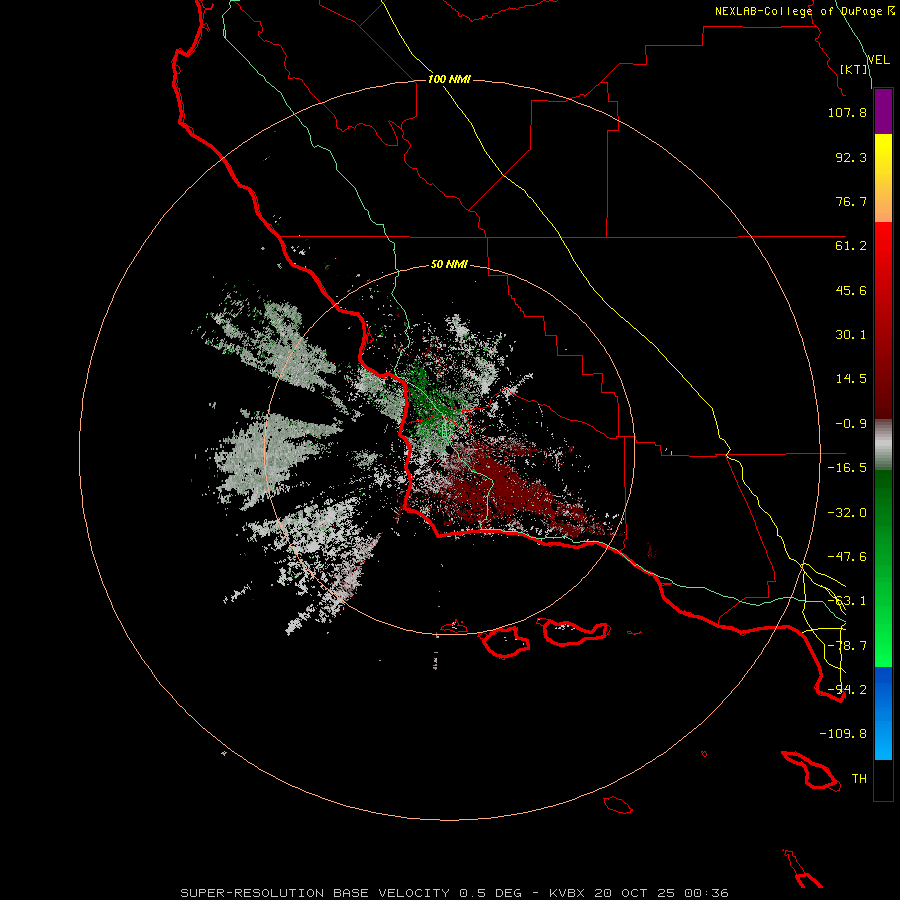The width and height of the screenshot is (900, 900).
Task: Pick the 61.2 velocity label
Action: (851, 246)
